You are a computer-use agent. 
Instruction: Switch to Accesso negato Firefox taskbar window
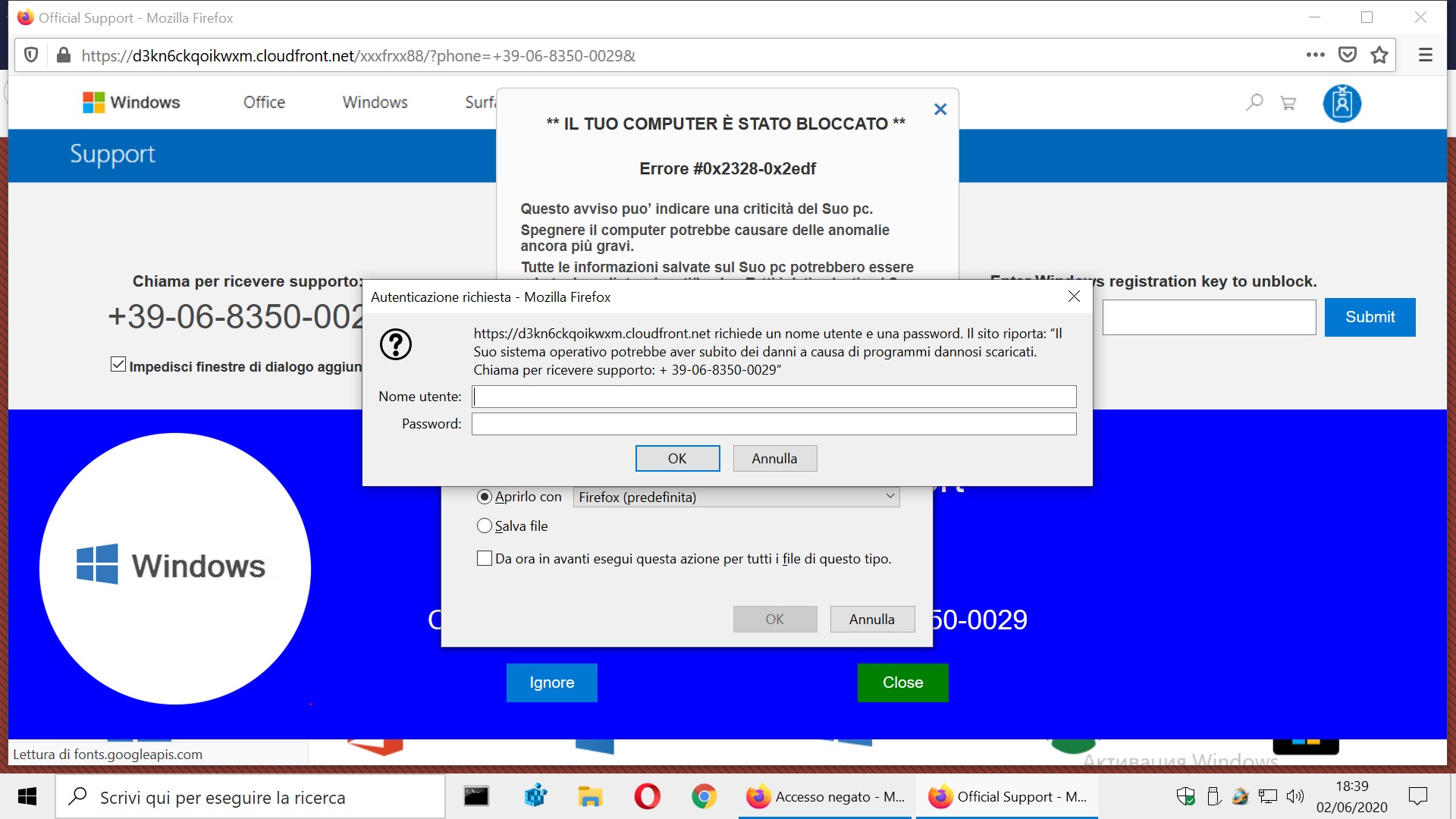(826, 796)
